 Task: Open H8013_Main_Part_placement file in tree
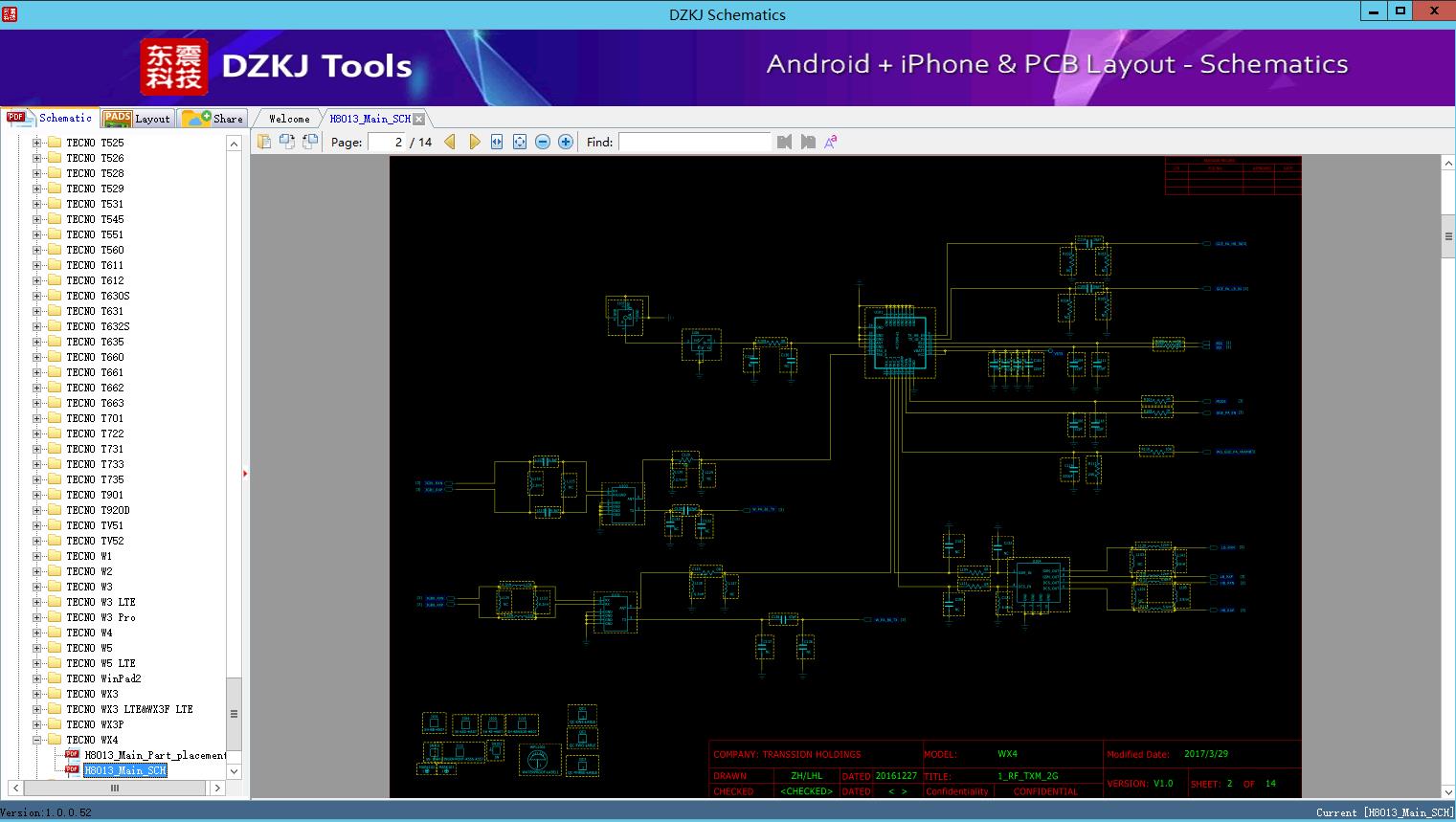coord(154,755)
